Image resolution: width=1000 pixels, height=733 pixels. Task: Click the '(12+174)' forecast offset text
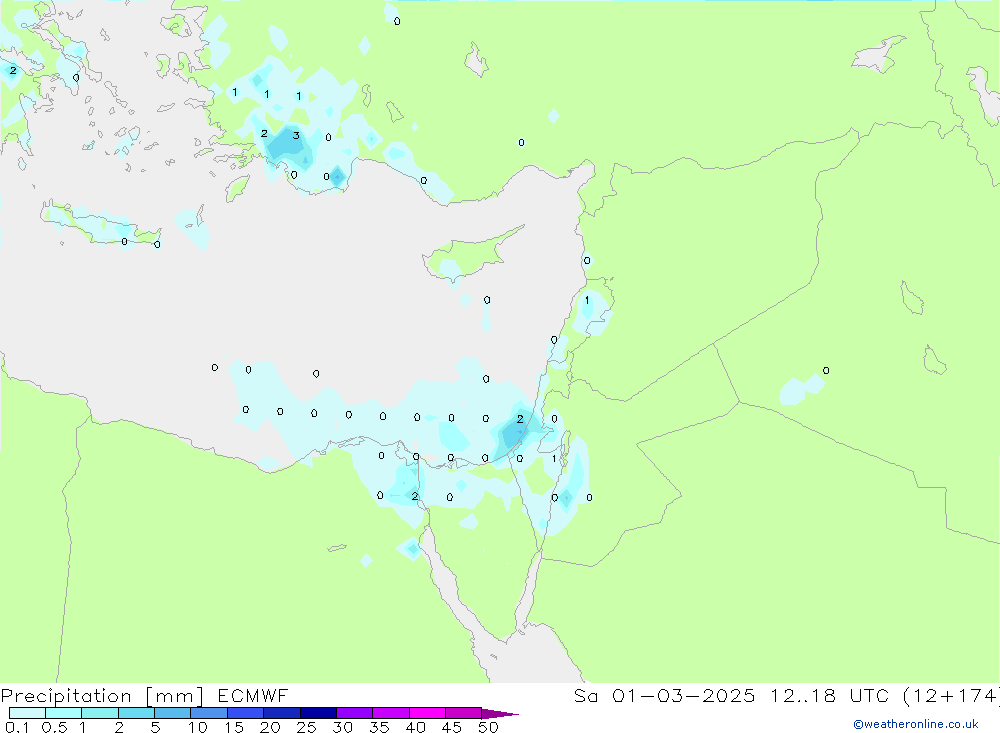coord(951,695)
